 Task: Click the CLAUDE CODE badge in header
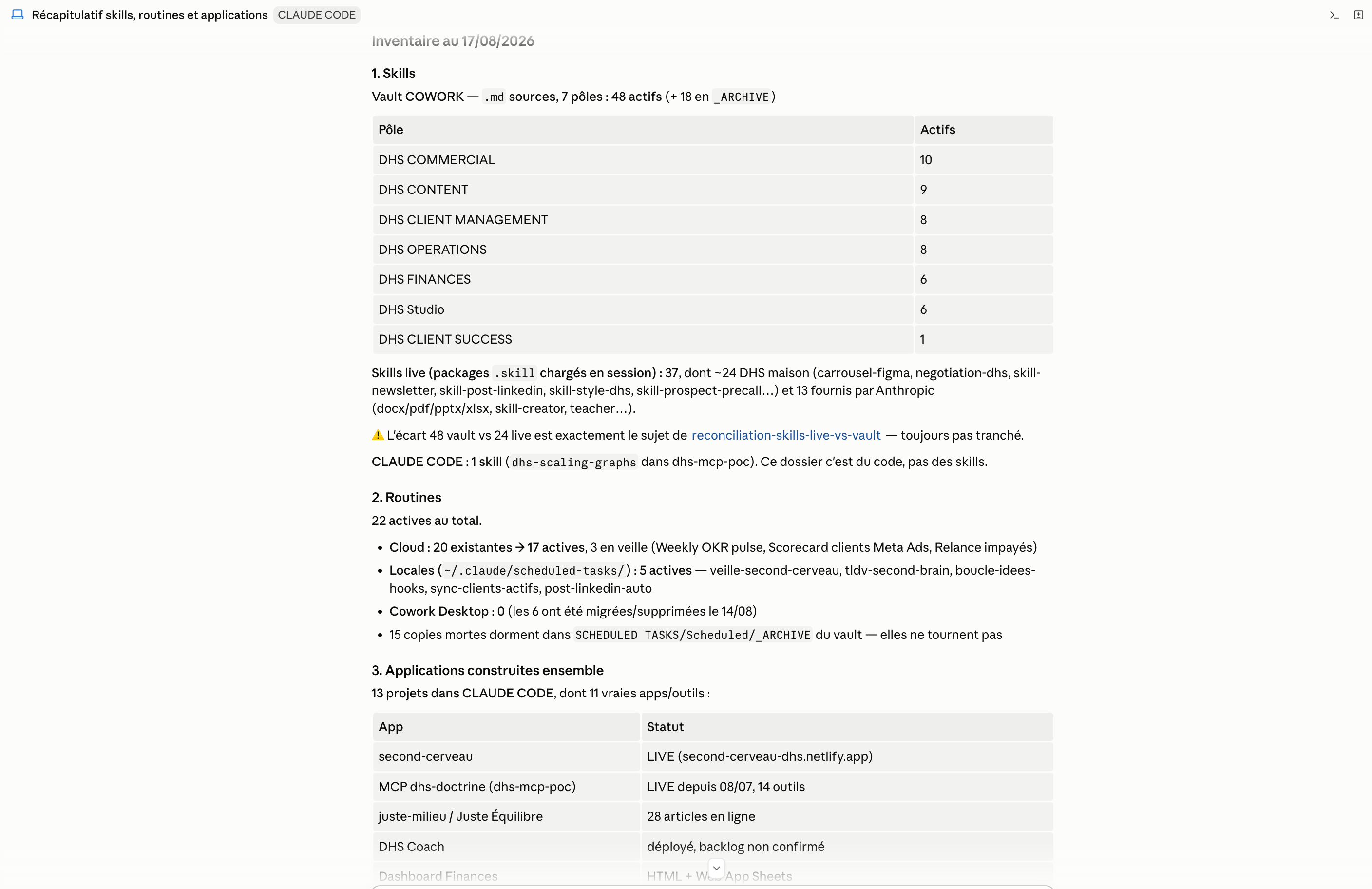pos(317,15)
